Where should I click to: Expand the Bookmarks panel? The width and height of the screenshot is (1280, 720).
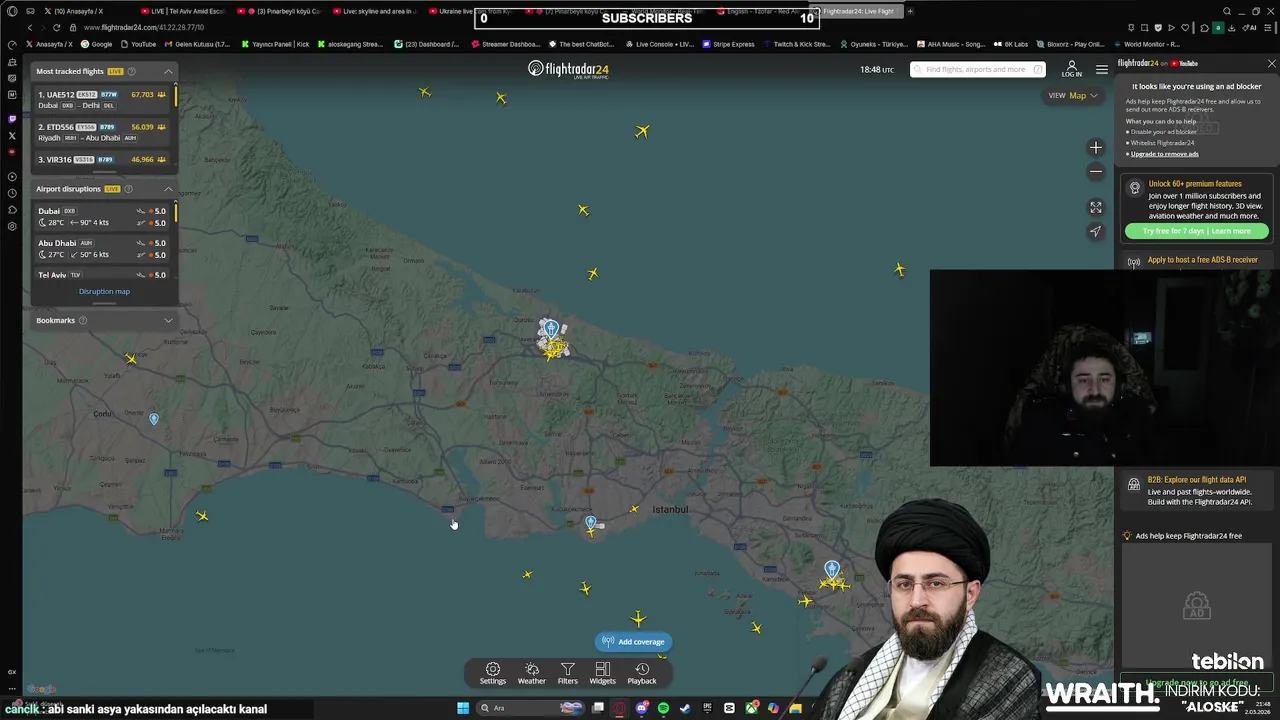point(168,320)
